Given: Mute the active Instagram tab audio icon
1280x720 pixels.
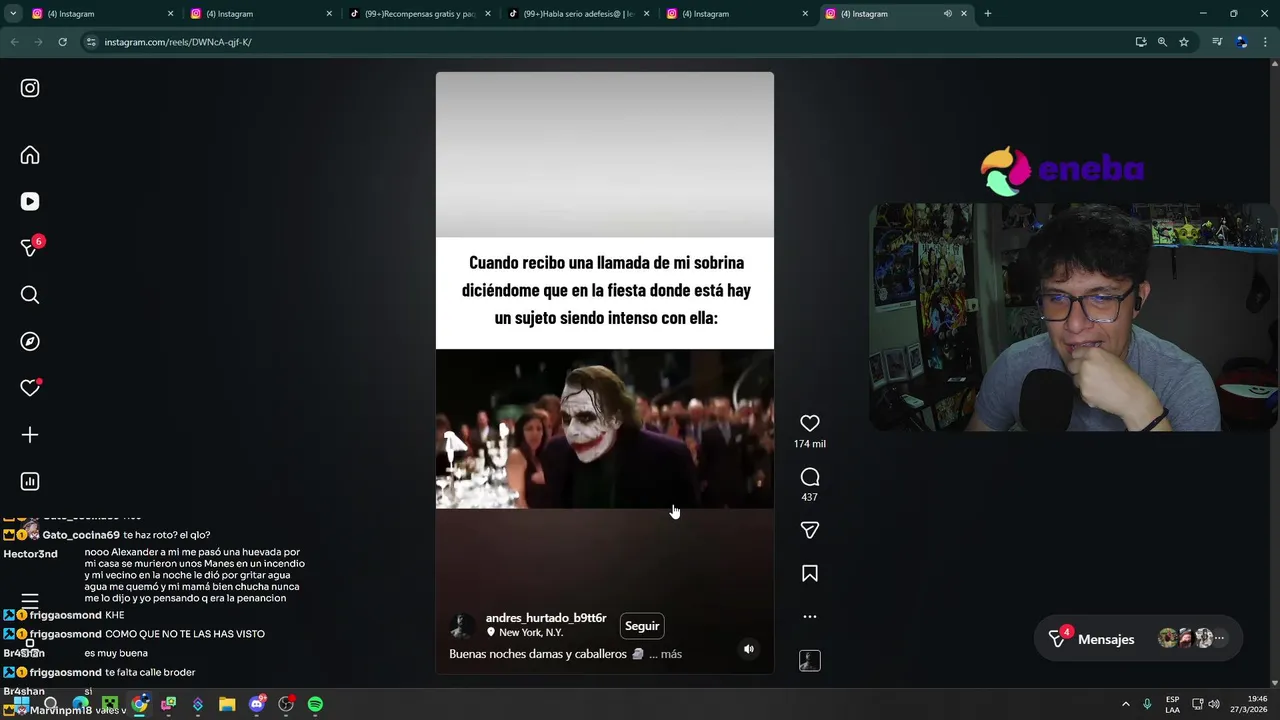Looking at the screenshot, I should pyautogui.click(x=947, y=14).
